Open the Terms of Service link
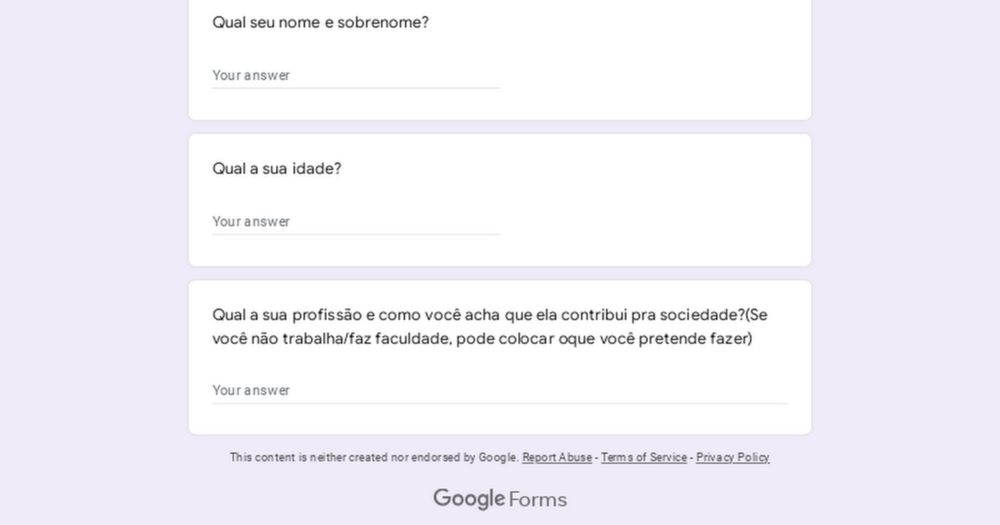Screen dimensions: 1000x525 (643, 457)
